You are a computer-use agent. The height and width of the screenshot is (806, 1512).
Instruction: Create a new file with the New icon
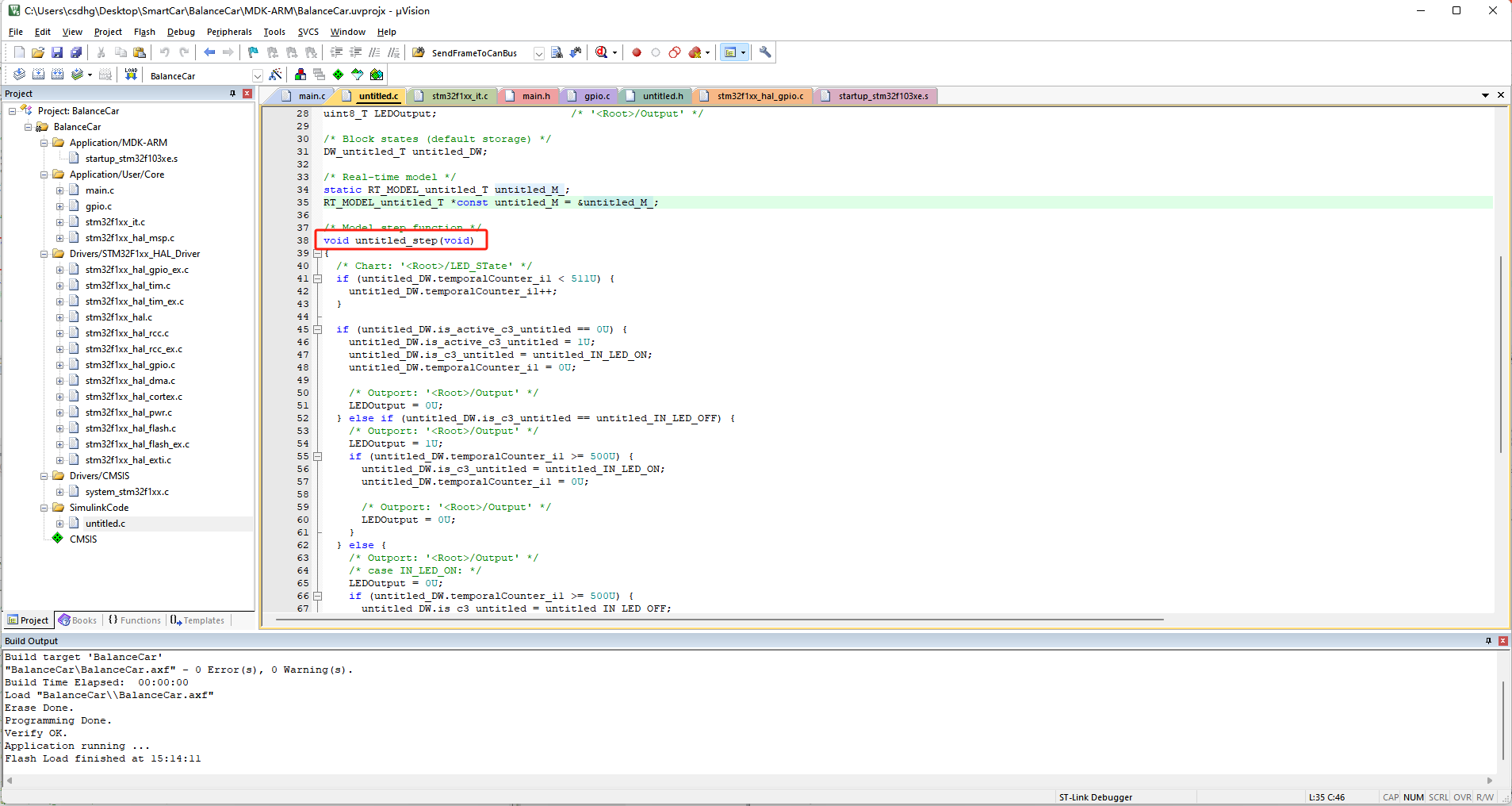(x=19, y=52)
